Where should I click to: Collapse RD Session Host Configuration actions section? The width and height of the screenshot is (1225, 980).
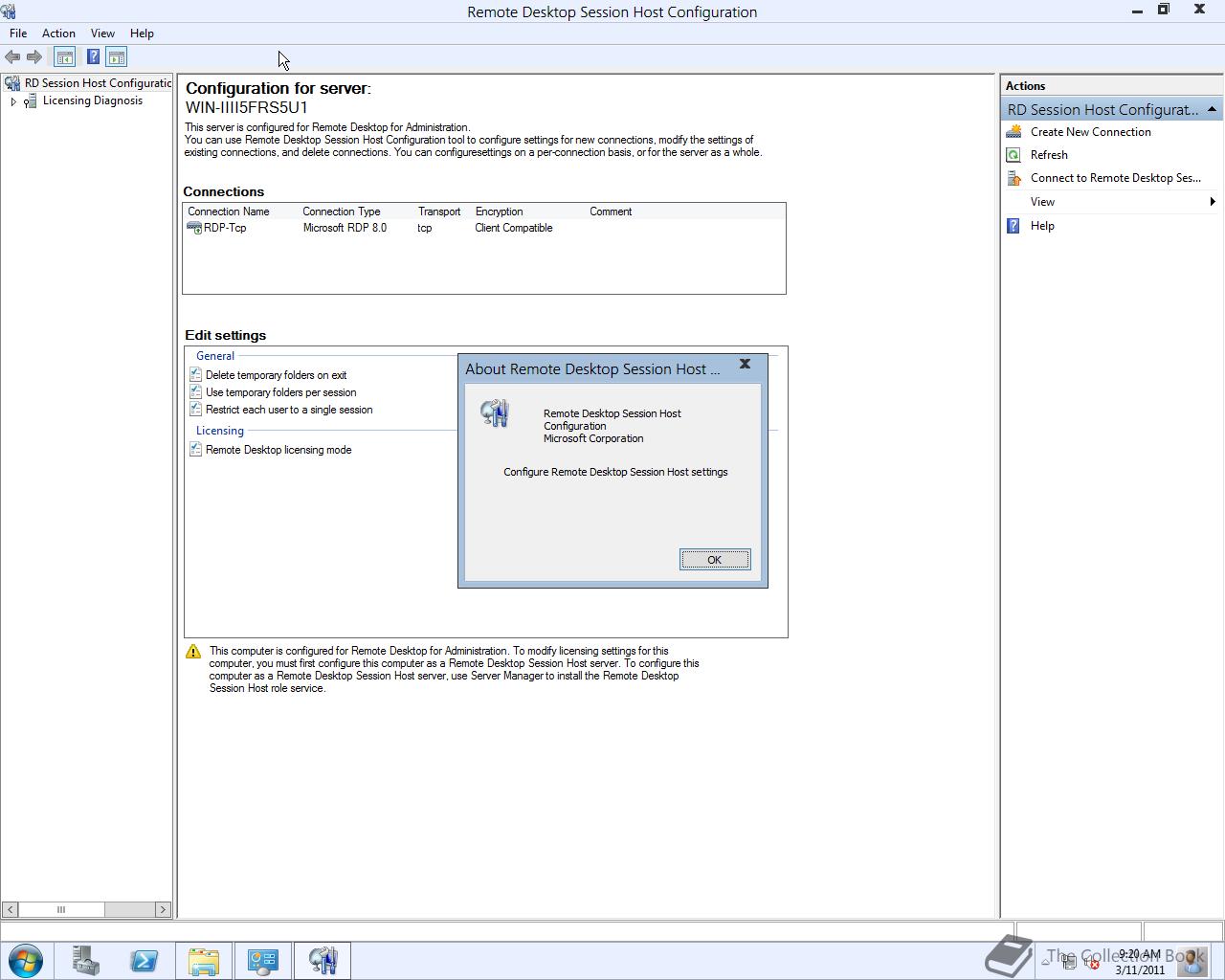click(x=1212, y=109)
